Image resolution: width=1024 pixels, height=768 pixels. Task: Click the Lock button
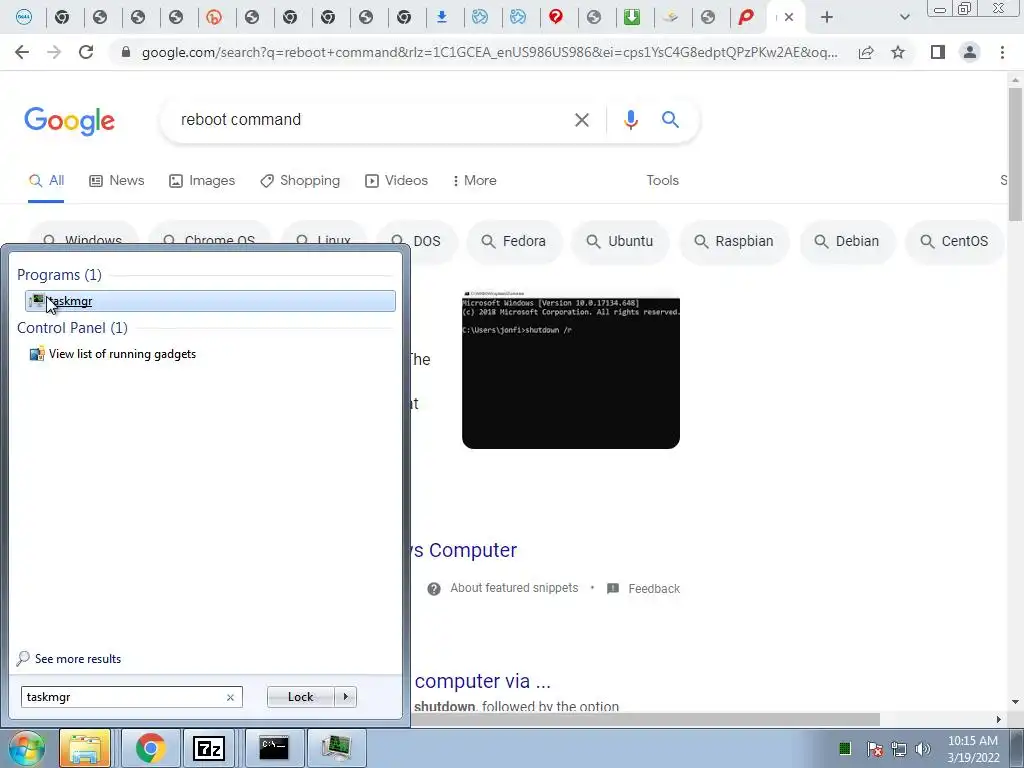point(300,697)
